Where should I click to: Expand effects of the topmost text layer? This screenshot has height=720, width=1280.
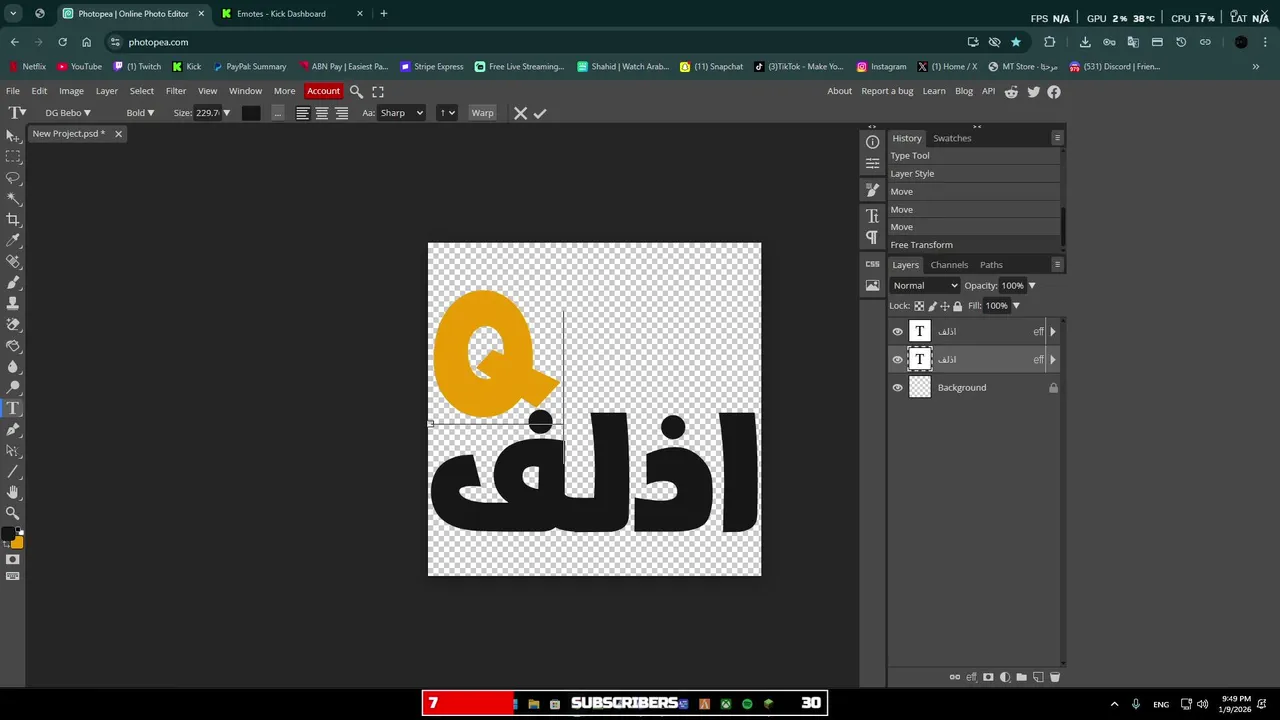tap(1052, 332)
